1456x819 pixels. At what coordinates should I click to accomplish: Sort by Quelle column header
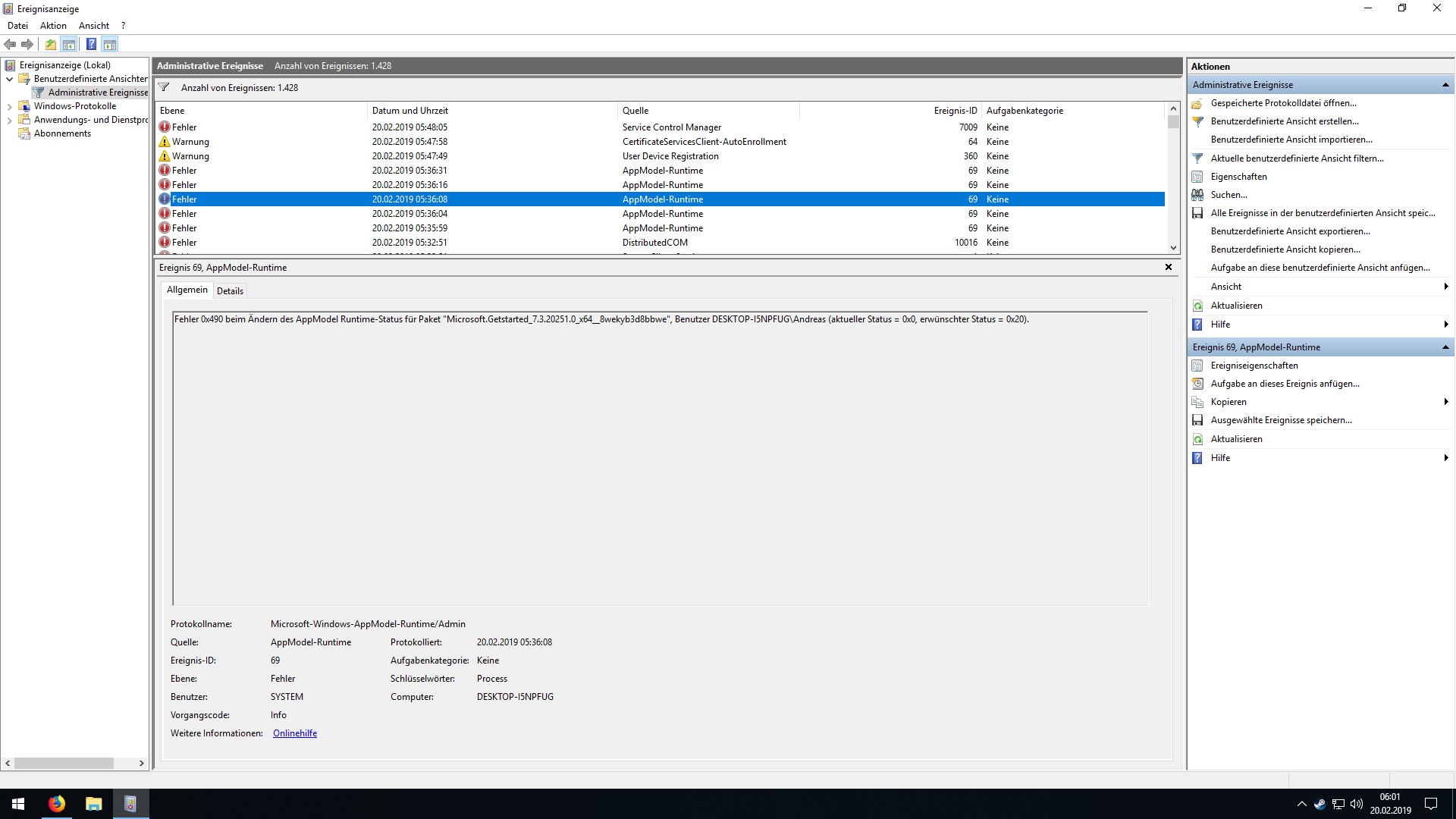coord(708,111)
